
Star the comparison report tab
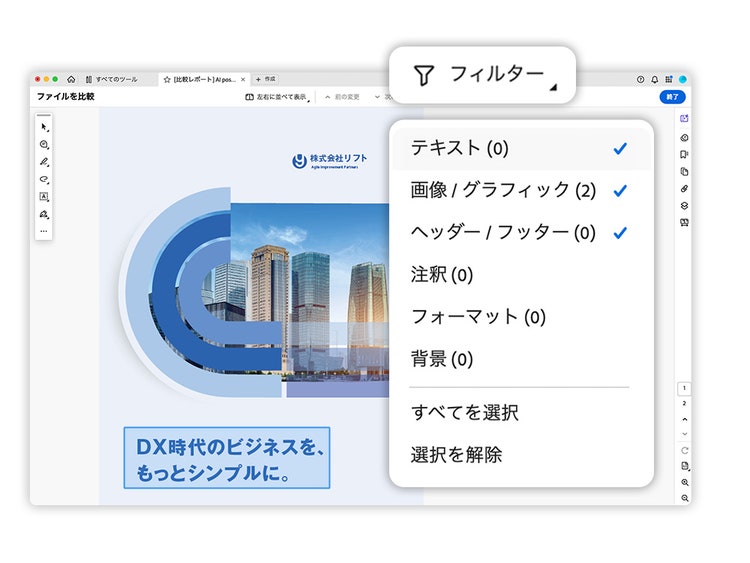(167, 79)
